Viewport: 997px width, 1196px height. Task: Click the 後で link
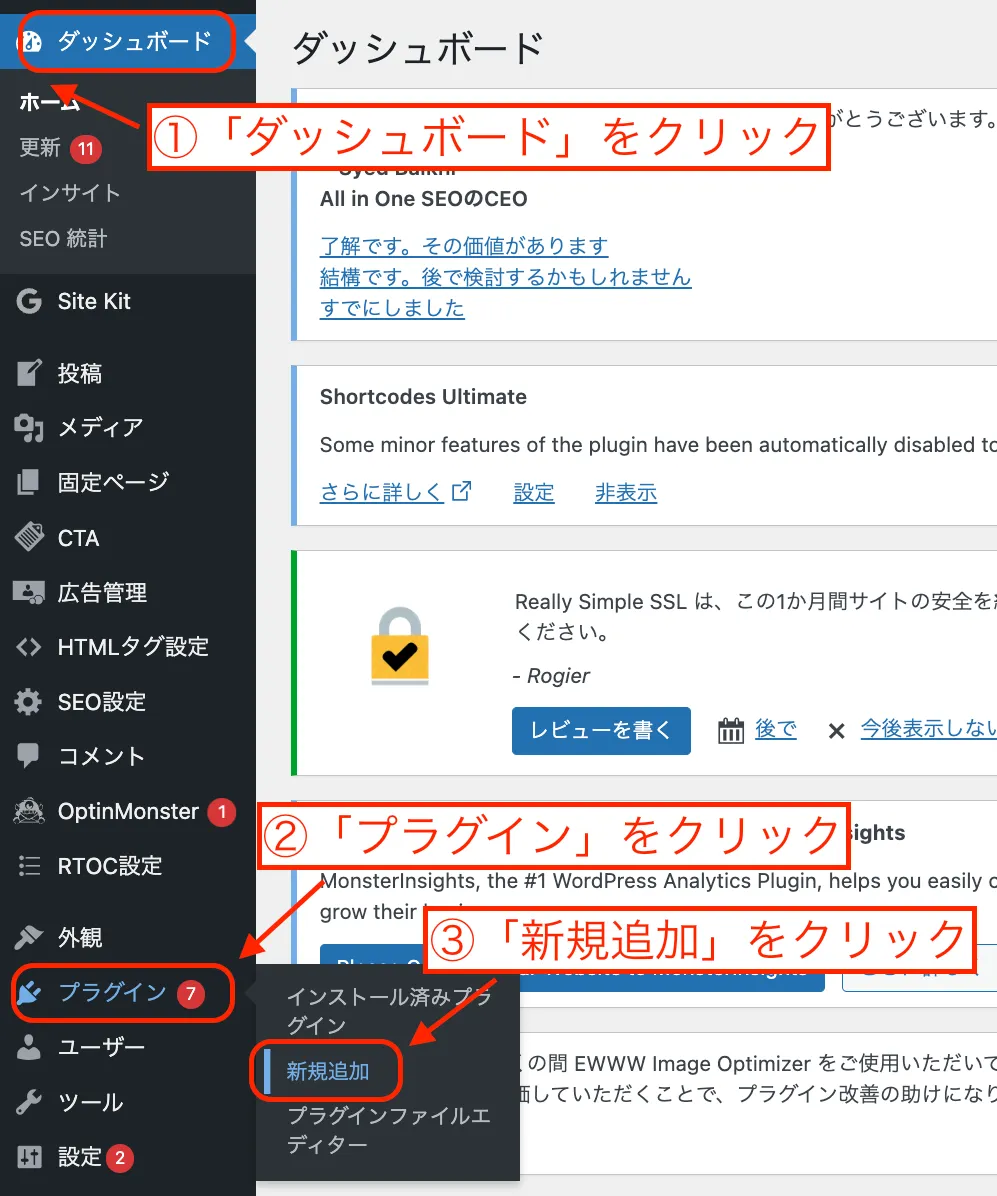(775, 729)
